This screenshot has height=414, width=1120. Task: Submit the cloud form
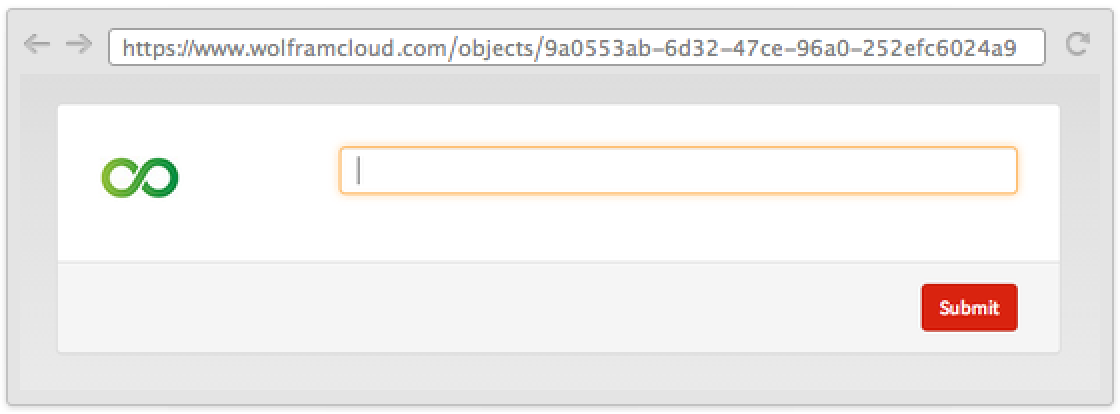click(x=968, y=307)
